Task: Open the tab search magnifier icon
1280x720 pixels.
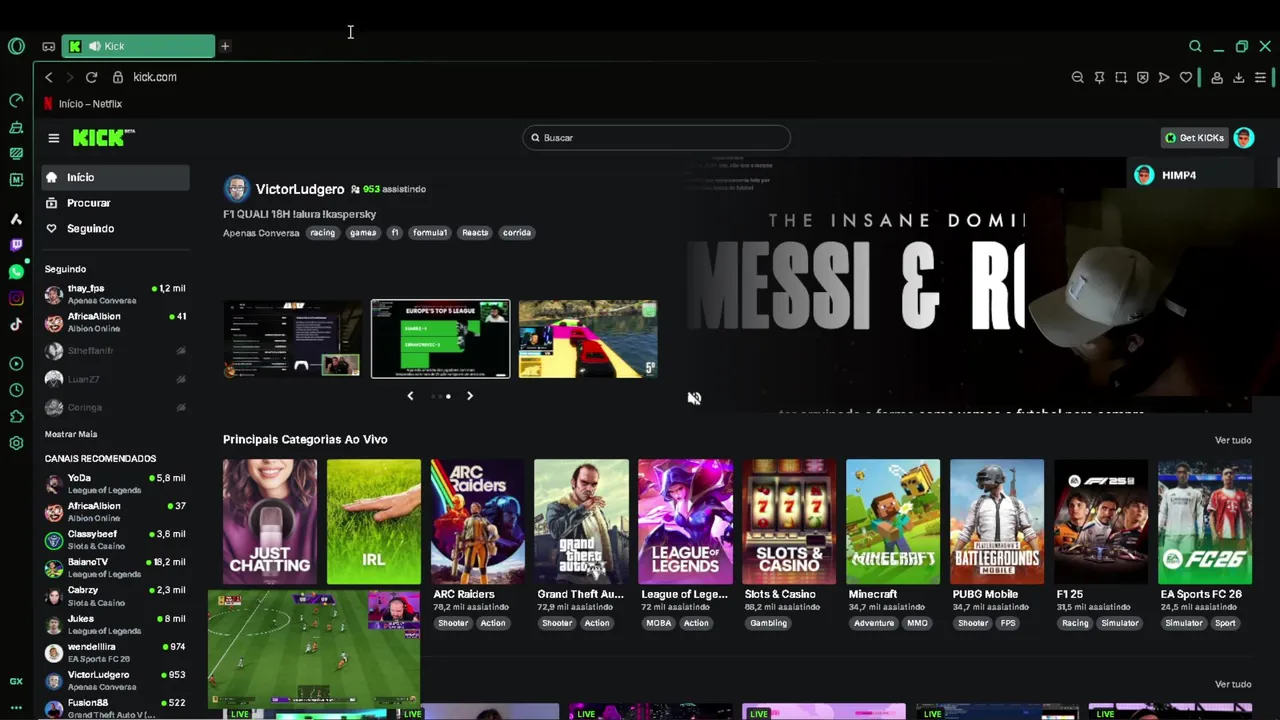Action: pos(1195,46)
